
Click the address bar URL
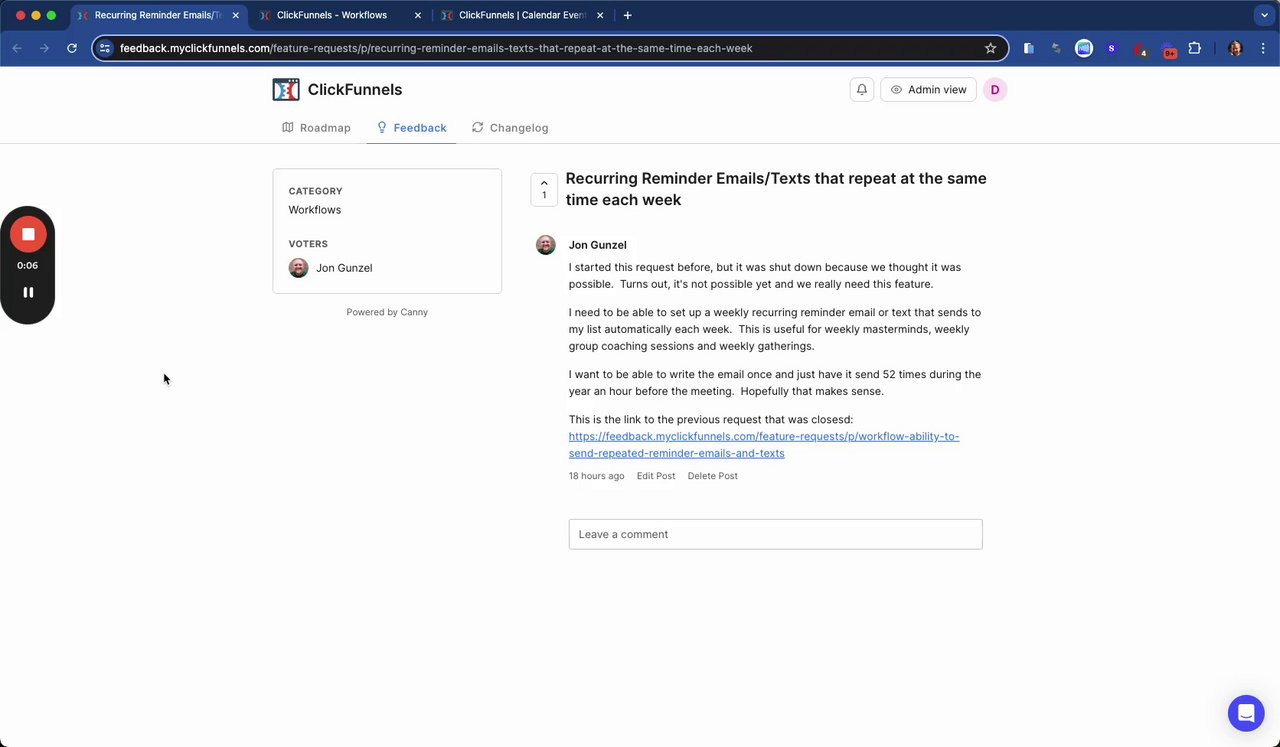point(436,48)
